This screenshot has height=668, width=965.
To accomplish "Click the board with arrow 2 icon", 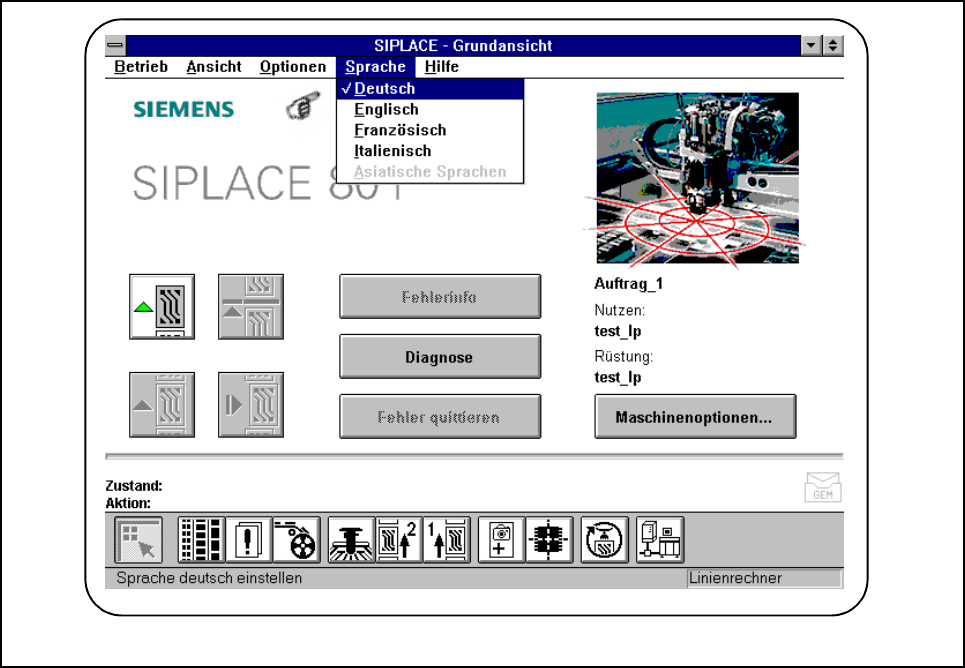I will [x=399, y=540].
